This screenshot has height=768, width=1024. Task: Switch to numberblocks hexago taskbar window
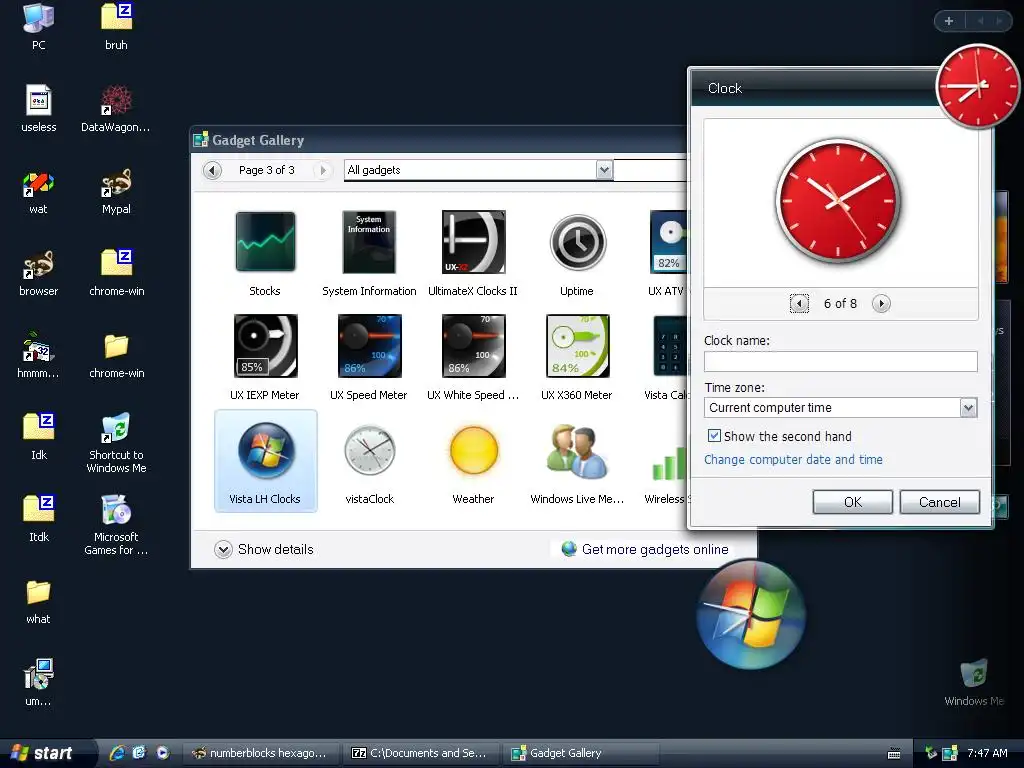[x=261, y=753]
